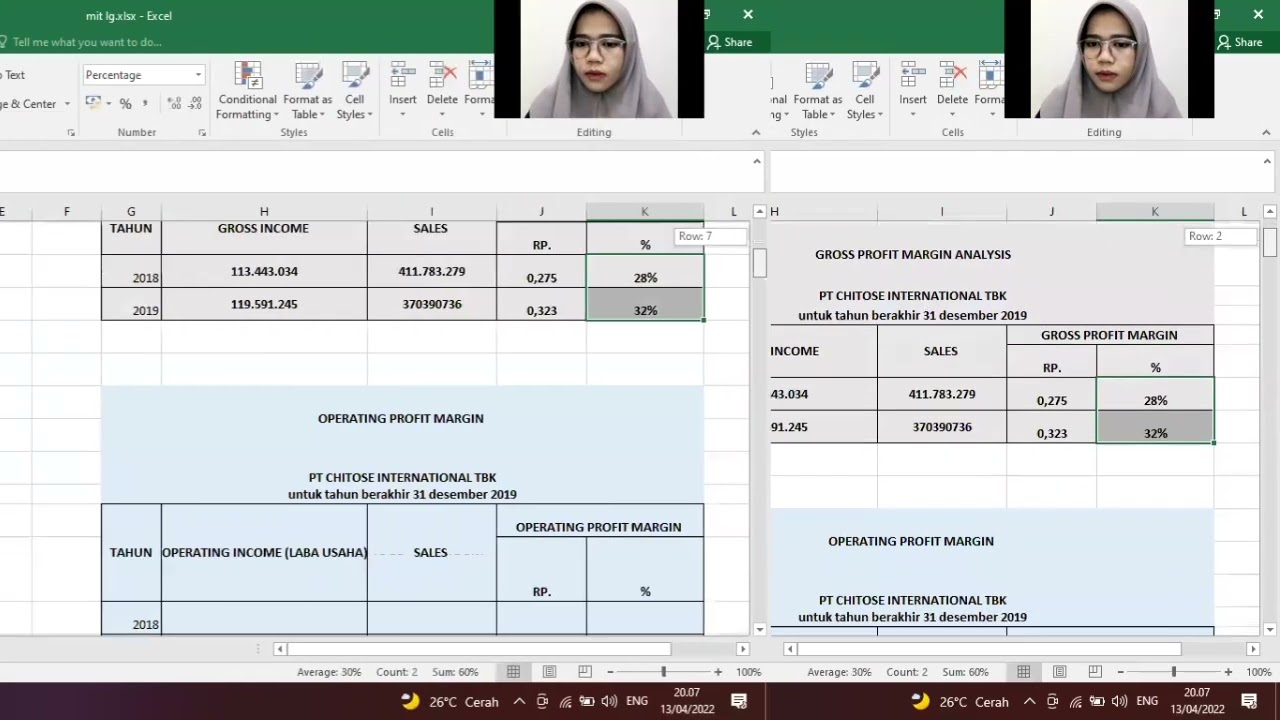Click Increase Decimal in left window
This screenshot has width=1280, height=720.
(174, 103)
